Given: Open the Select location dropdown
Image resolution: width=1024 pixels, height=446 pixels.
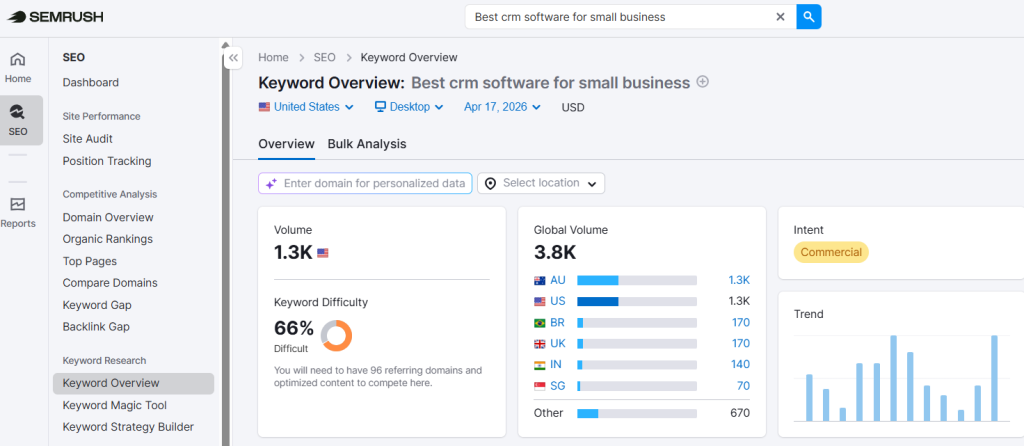Looking at the screenshot, I should pyautogui.click(x=541, y=183).
